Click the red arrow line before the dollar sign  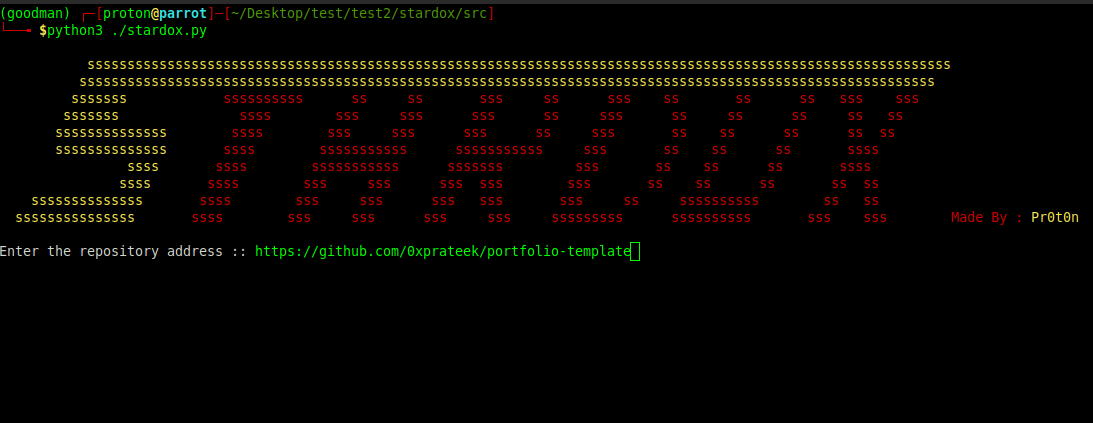coord(17,29)
